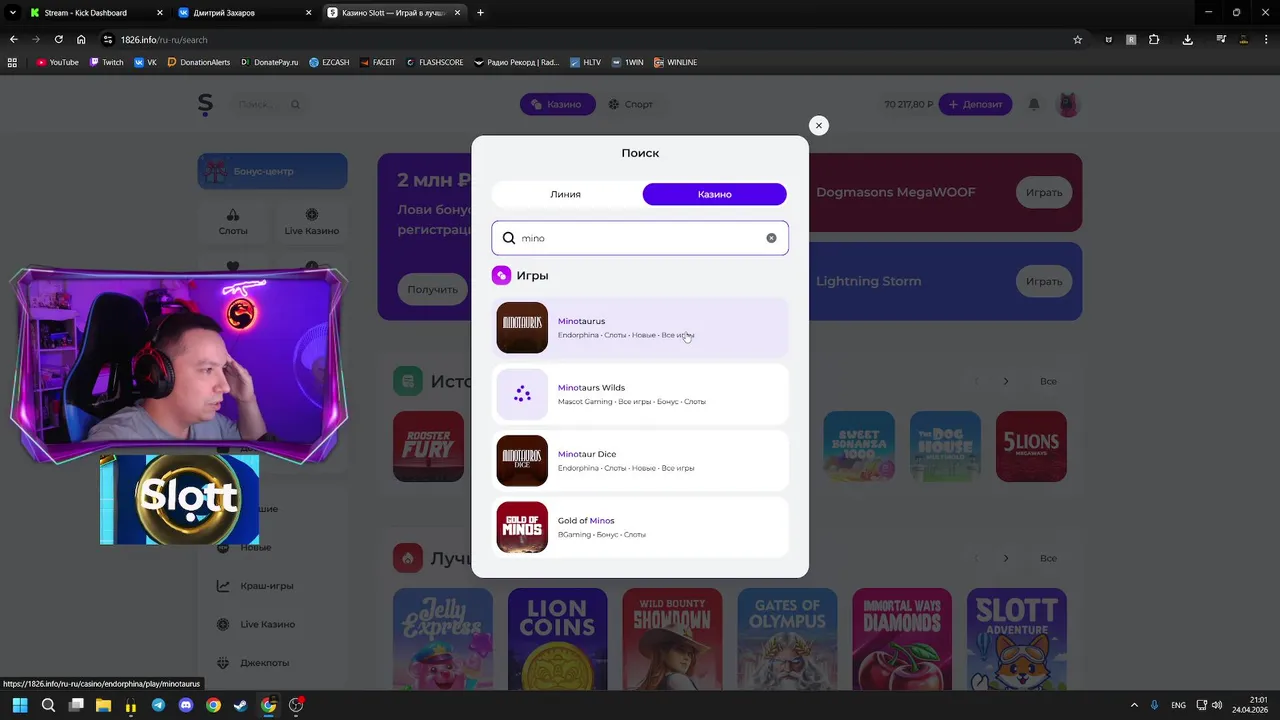Play Lightning Storm via Играть button
Screen dimensions: 1280x720
point(1043,281)
